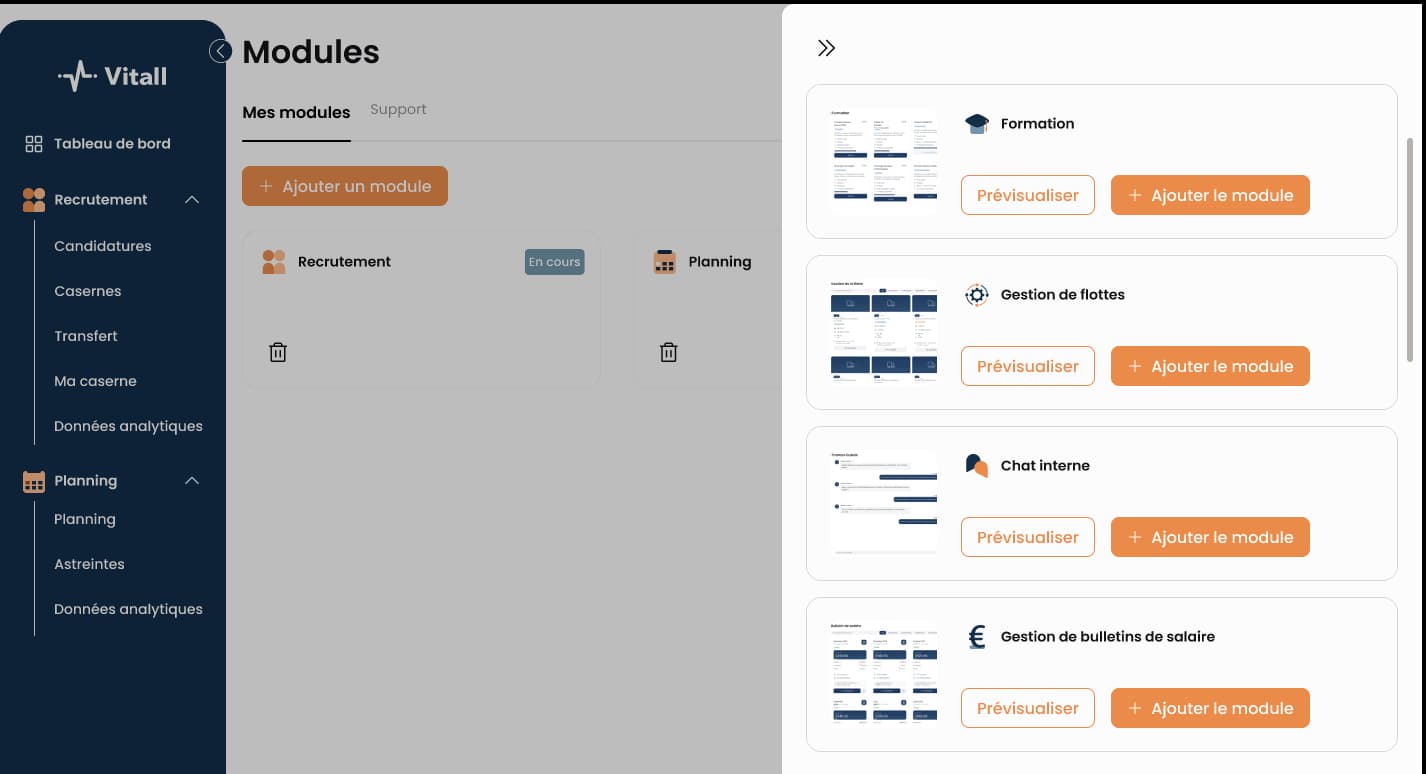Click the Chat interne bubble icon
The width and height of the screenshot is (1426, 774).
(976, 466)
